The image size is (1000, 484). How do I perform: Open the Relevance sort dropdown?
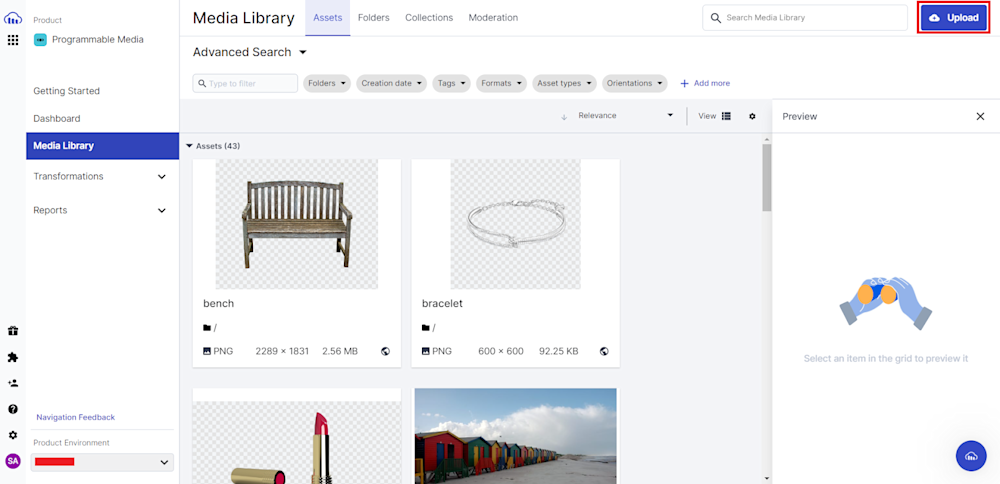[x=625, y=116]
